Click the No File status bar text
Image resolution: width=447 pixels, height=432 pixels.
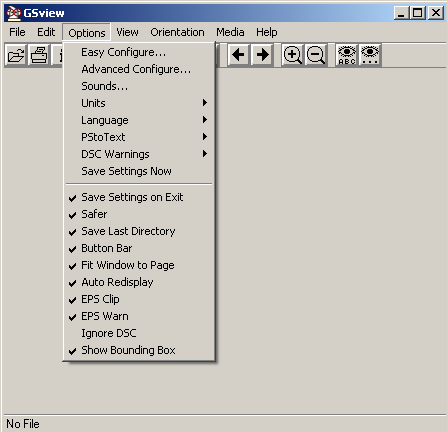23,424
